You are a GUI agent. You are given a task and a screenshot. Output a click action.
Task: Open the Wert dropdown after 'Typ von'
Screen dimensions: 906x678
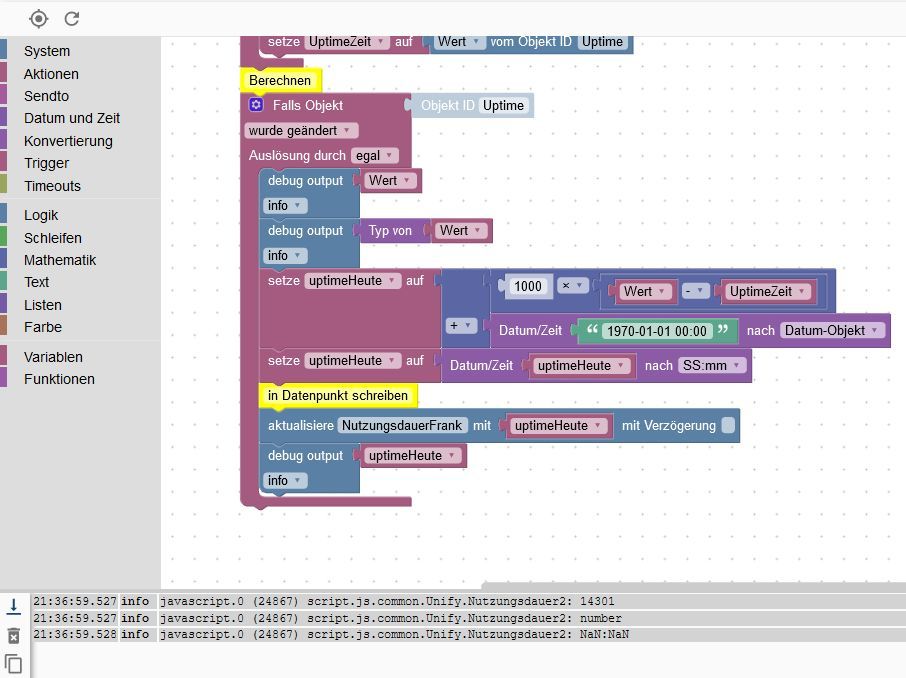[461, 230]
